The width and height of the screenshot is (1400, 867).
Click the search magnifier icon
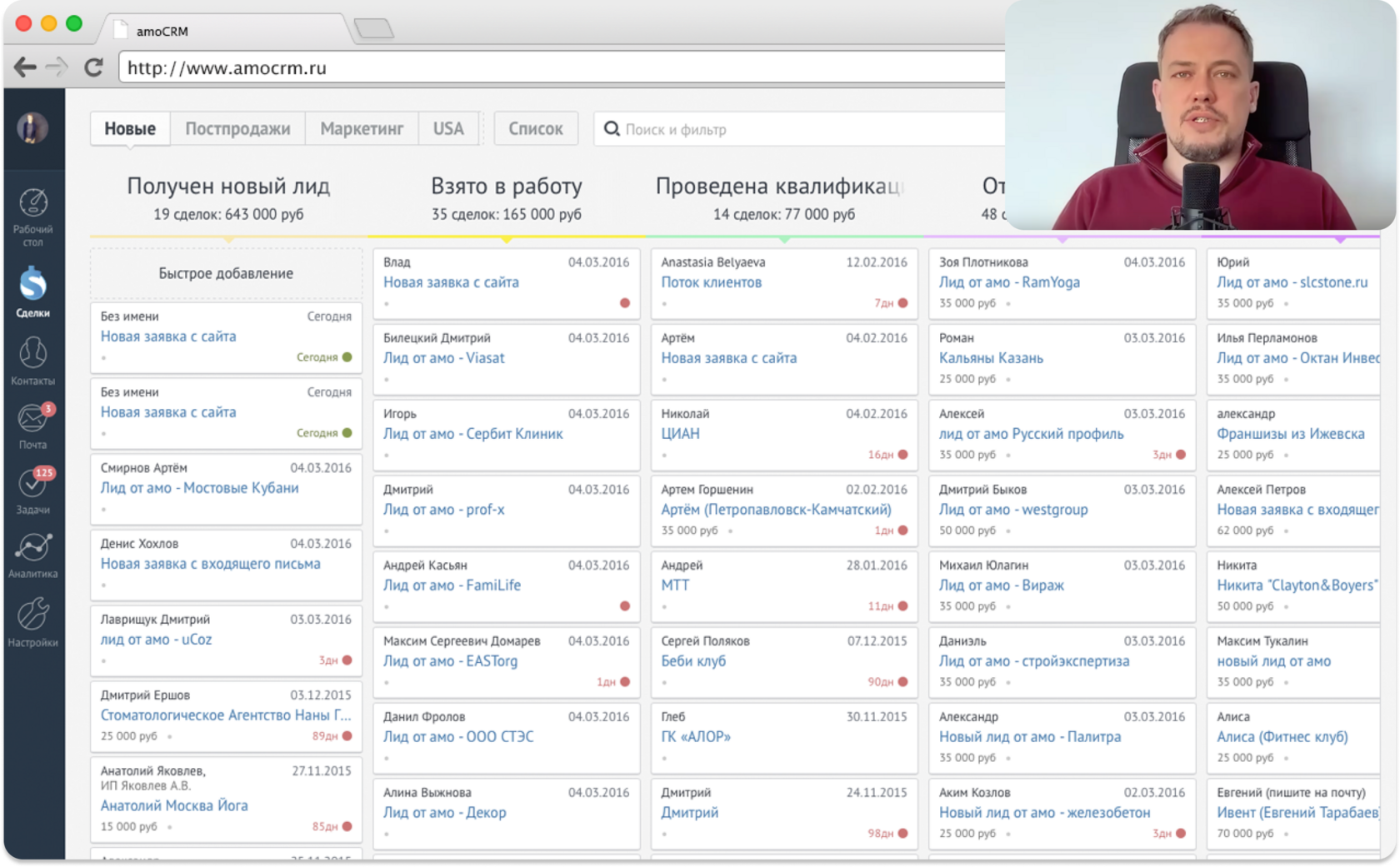click(x=612, y=129)
